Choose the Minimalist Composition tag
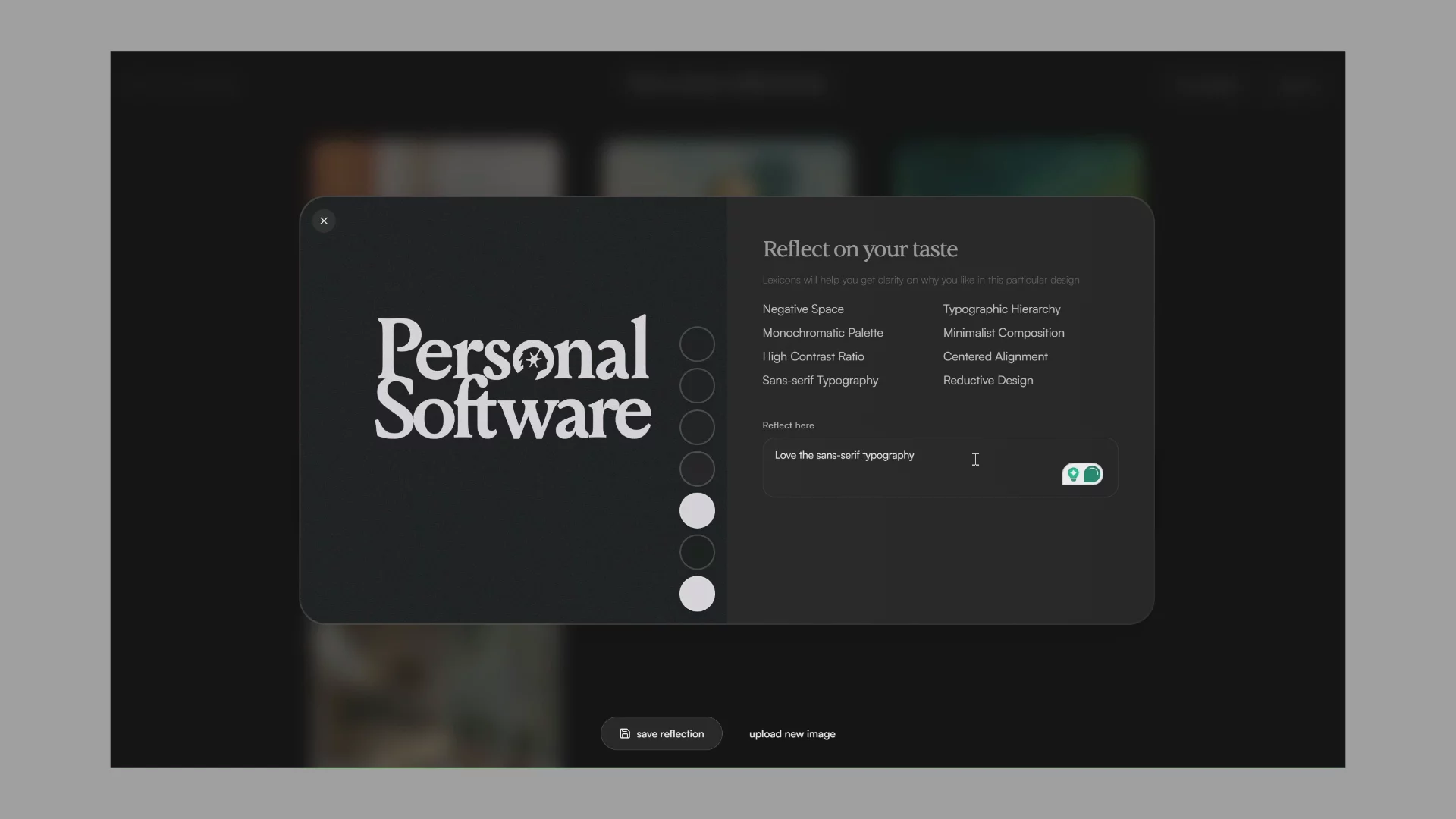The height and width of the screenshot is (819, 1456). tap(1003, 333)
